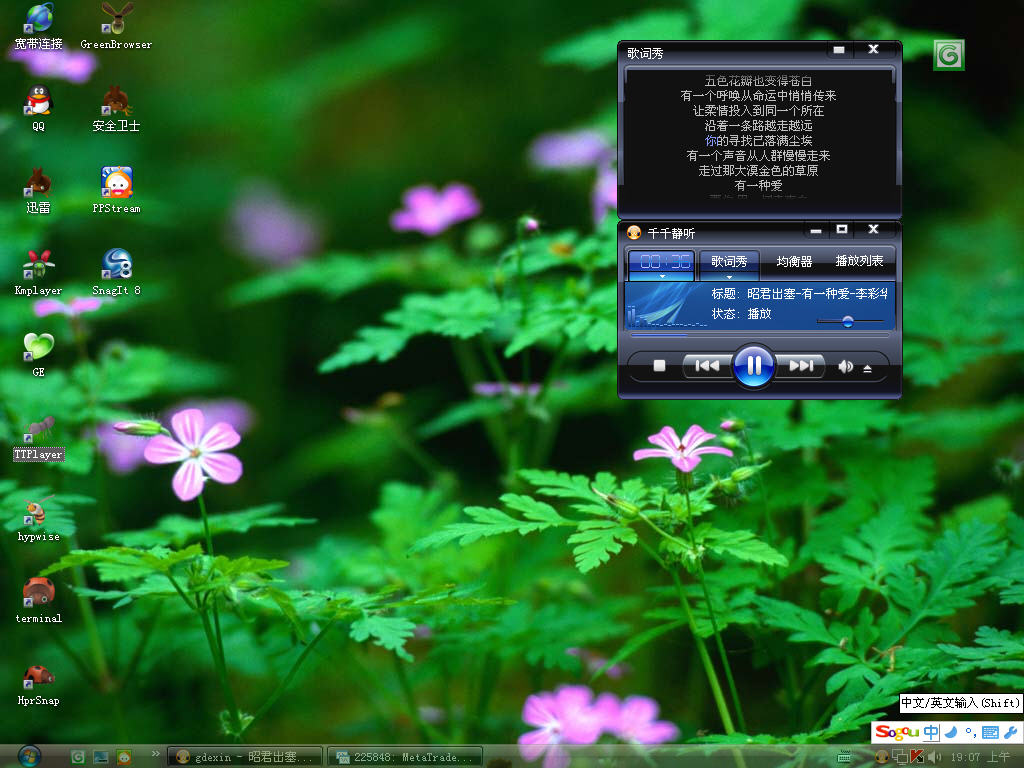Screen dimensions: 1024x768
Task: Click lyric line 有一个呼唤从命运中悄悄传来
Action: click(758, 96)
